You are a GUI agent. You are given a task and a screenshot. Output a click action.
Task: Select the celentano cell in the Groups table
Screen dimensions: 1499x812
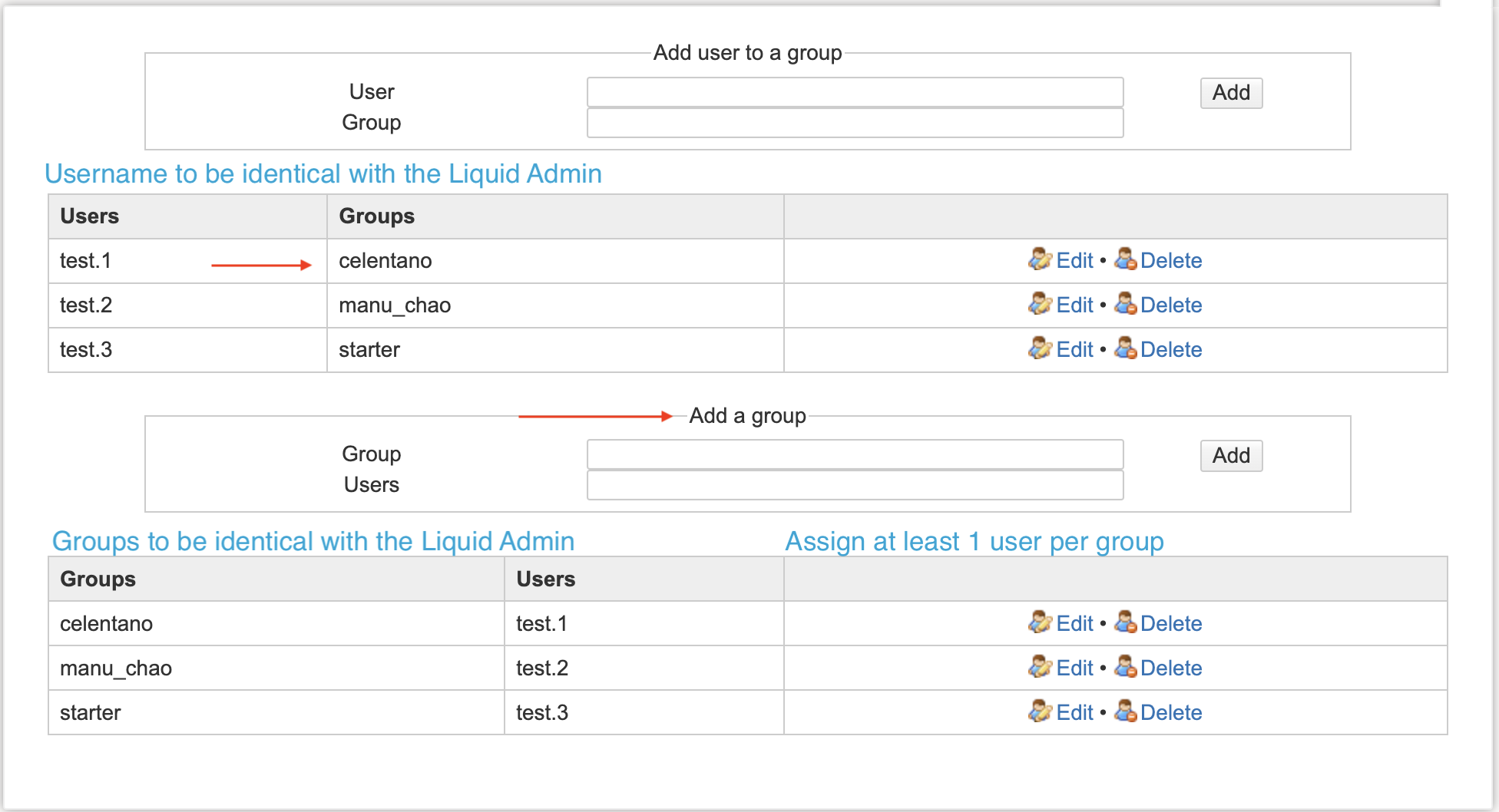tap(107, 623)
